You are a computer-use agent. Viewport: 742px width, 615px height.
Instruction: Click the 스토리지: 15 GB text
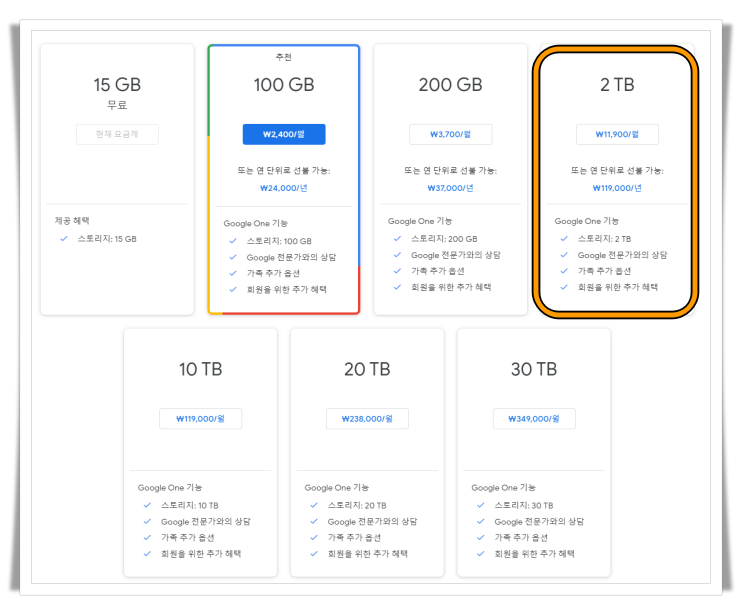tap(107, 239)
